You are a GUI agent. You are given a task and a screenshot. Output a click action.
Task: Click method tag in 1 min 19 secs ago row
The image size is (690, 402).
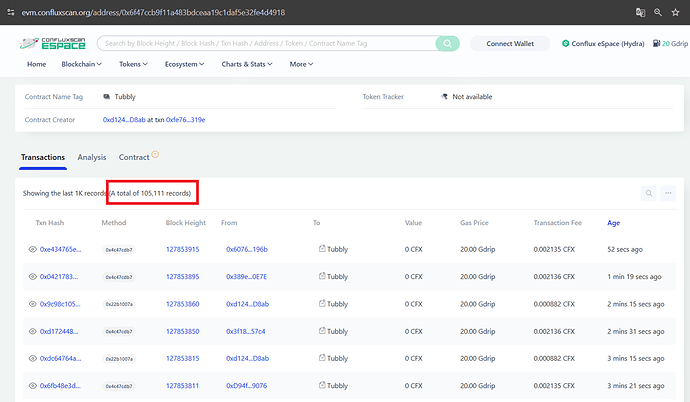point(119,277)
